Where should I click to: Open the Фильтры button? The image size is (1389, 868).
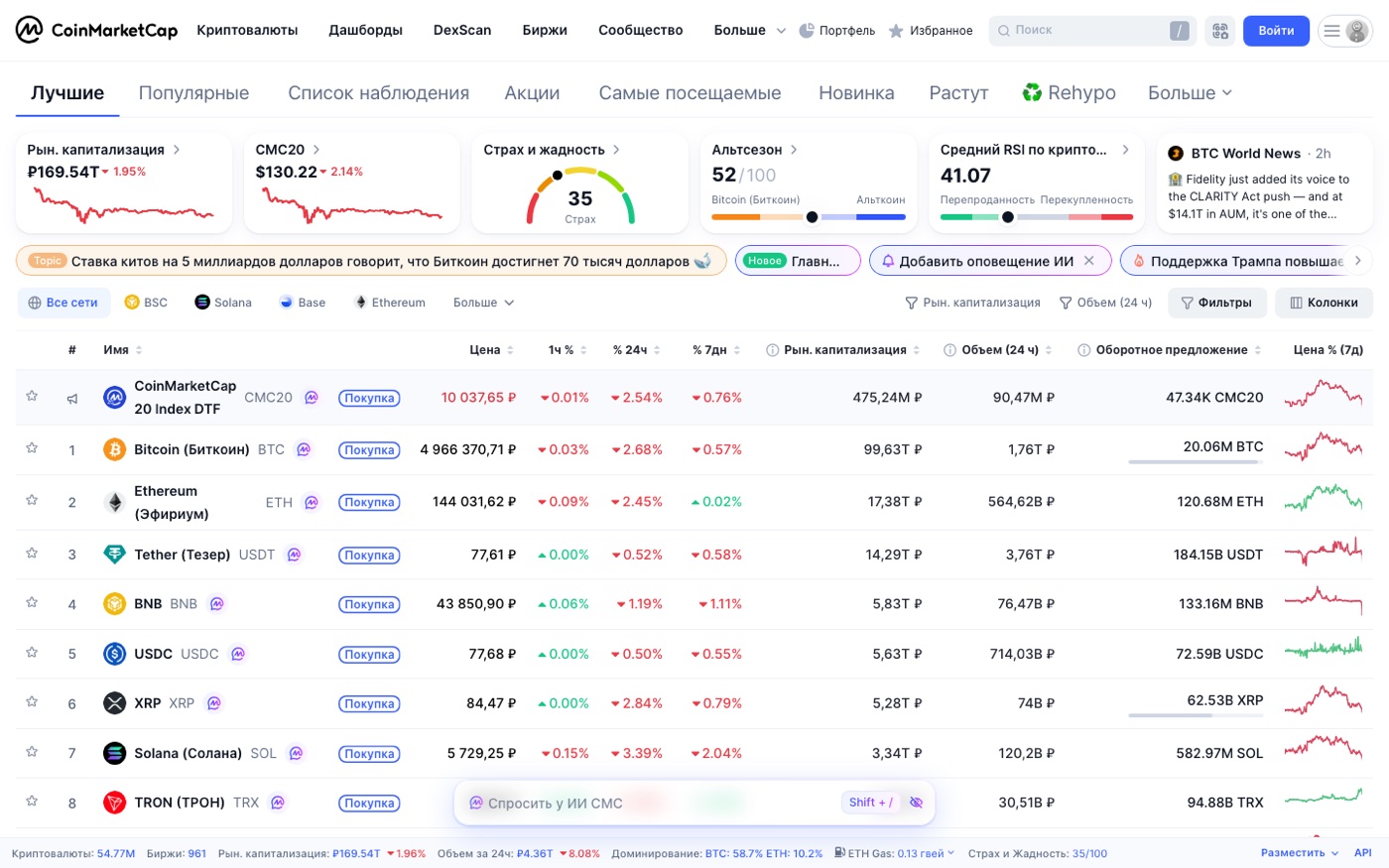1217,303
